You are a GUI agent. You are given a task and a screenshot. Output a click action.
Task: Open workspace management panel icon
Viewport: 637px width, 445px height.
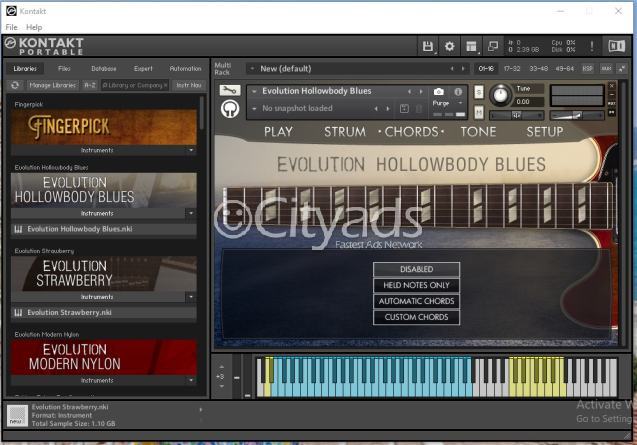tap(471, 46)
